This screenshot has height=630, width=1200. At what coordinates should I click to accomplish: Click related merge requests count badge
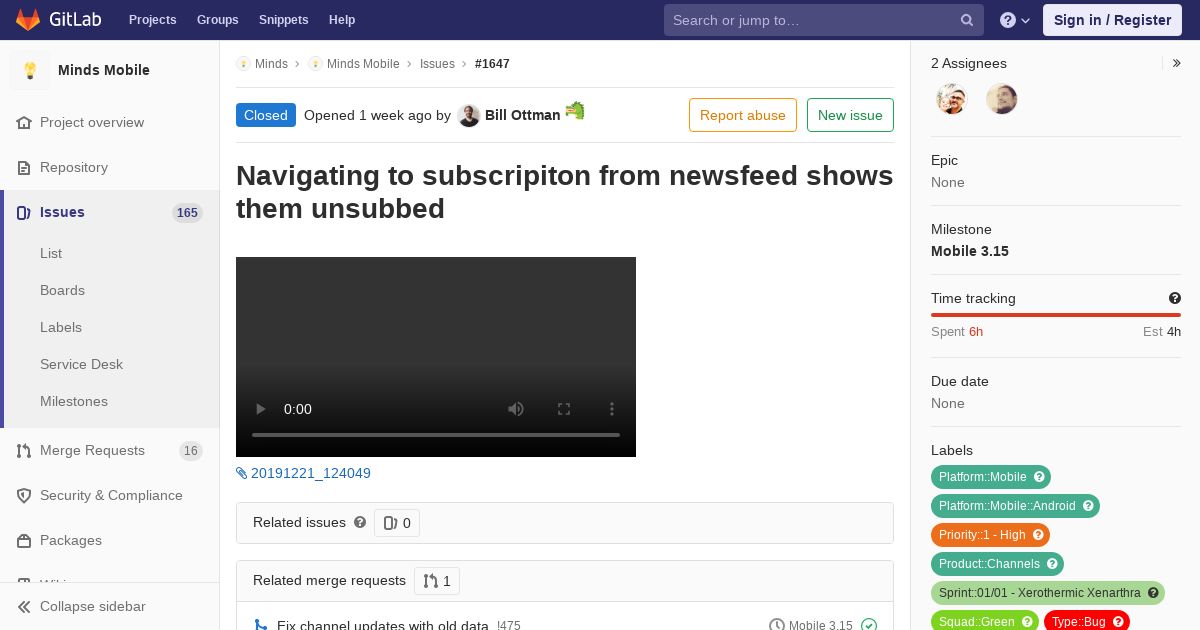[437, 581]
